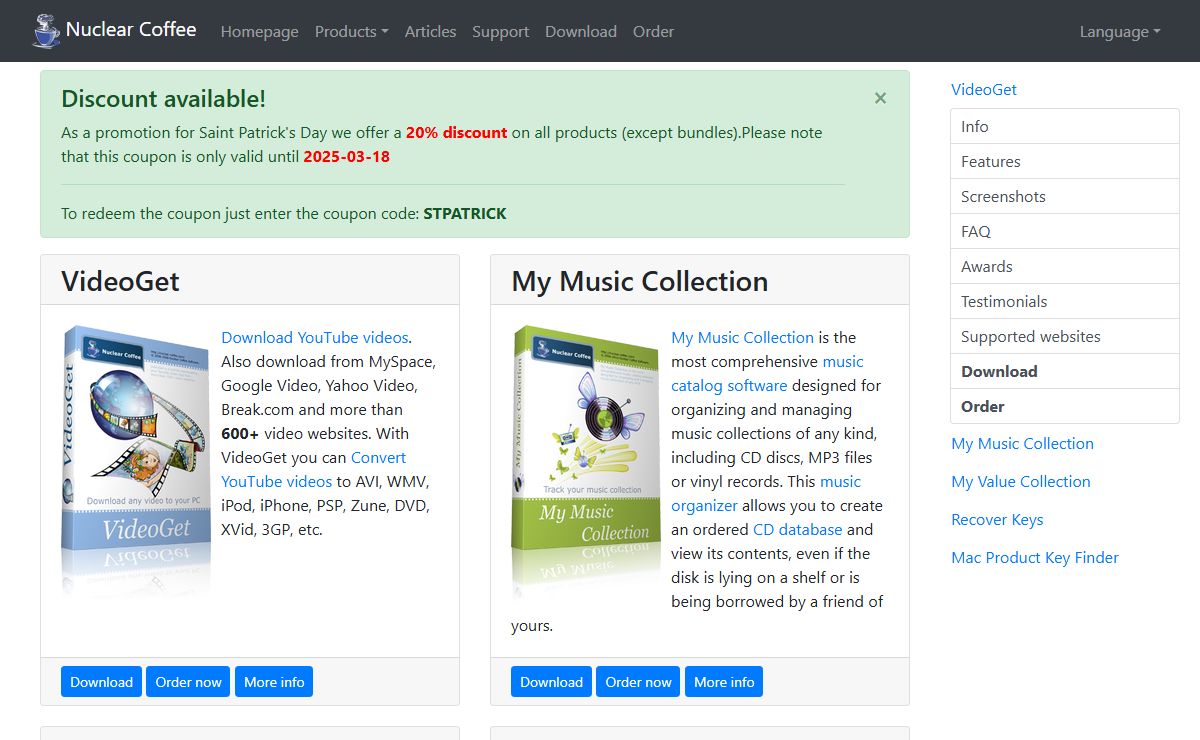Open Screenshots in the sidebar list
The width and height of the screenshot is (1200, 740).
tap(1065, 196)
